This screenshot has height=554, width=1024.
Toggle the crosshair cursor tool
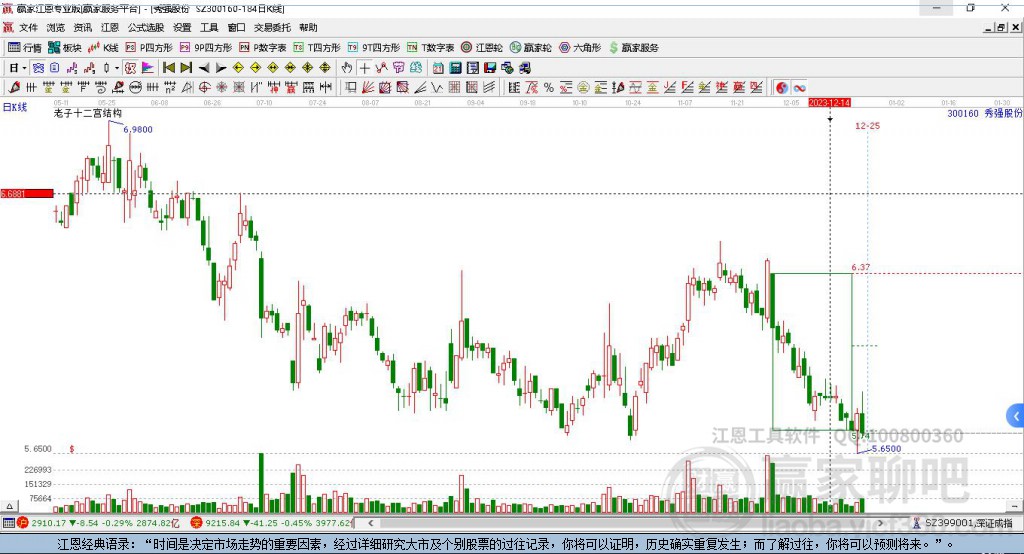pyautogui.click(x=365, y=68)
